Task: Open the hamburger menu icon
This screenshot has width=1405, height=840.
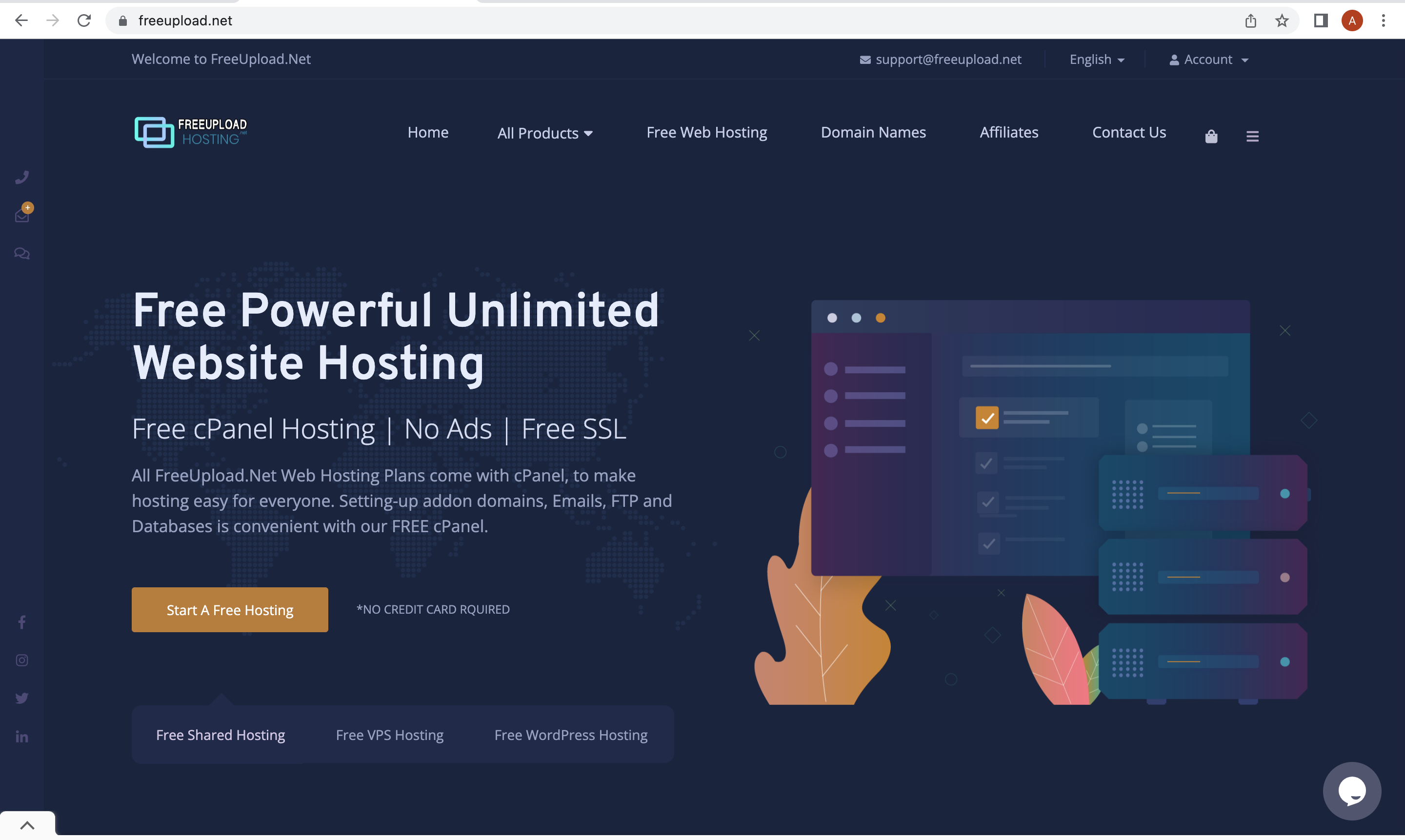Action: (1252, 136)
